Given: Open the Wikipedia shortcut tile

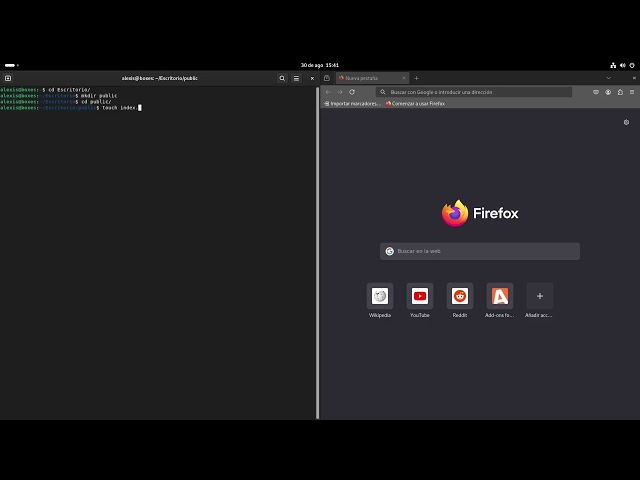Looking at the screenshot, I should pyautogui.click(x=380, y=301).
